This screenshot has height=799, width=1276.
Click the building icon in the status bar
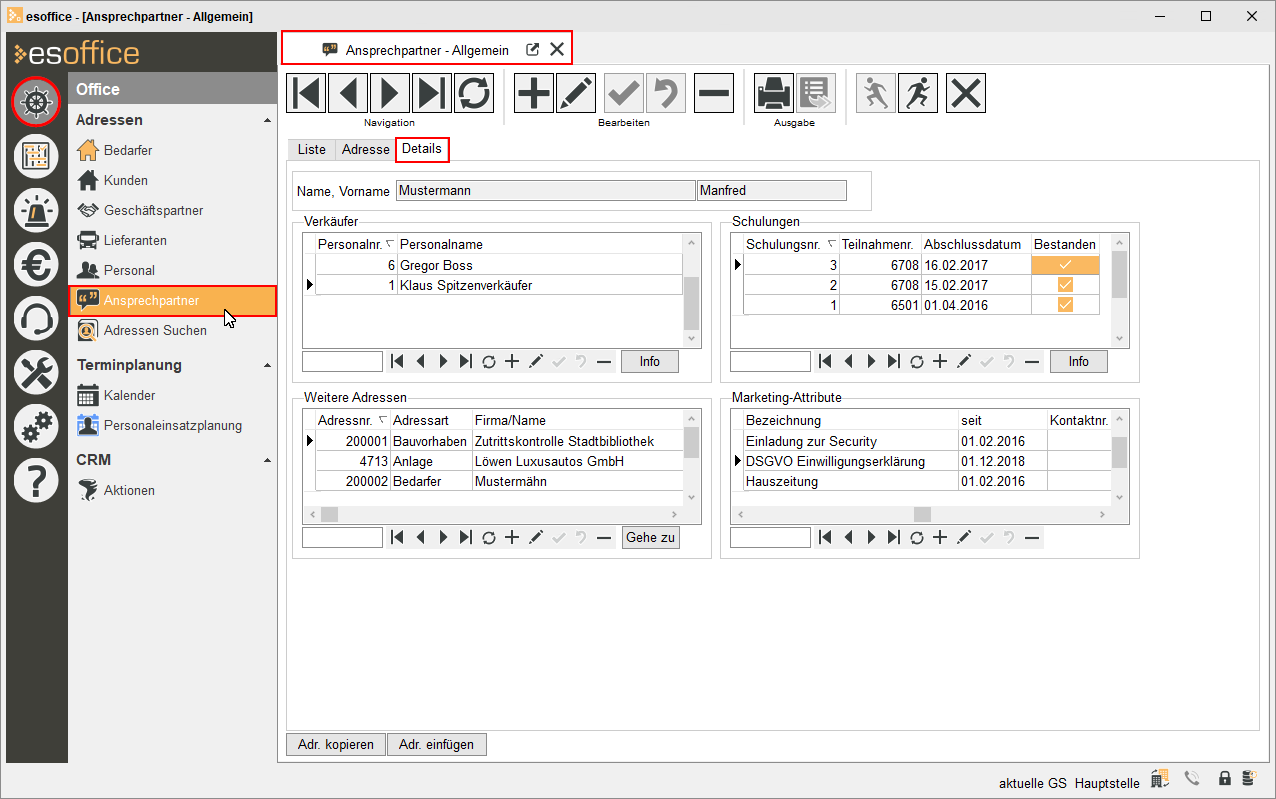point(1161,779)
